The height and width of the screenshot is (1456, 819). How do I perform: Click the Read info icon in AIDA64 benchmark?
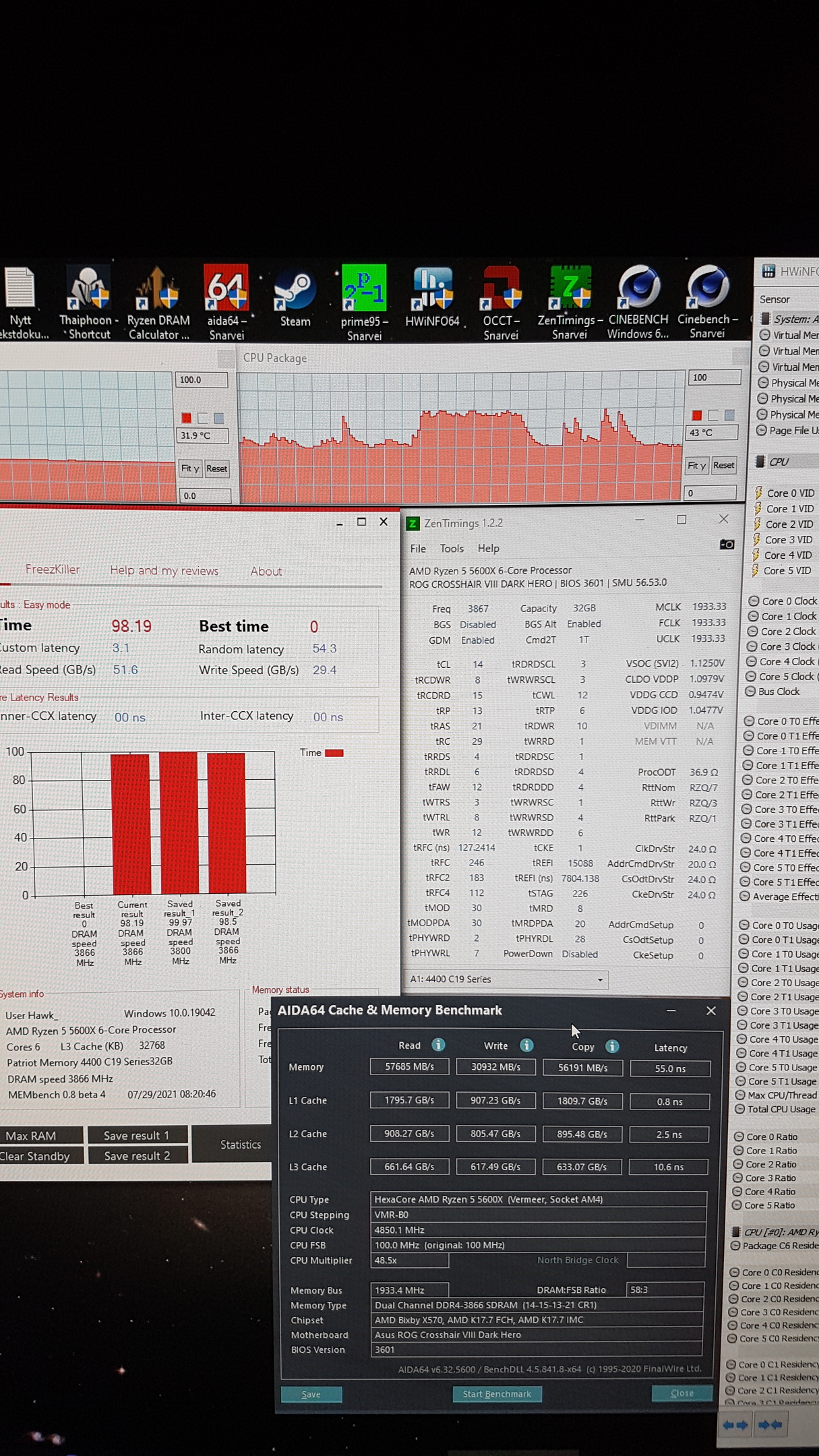pyautogui.click(x=438, y=1045)
